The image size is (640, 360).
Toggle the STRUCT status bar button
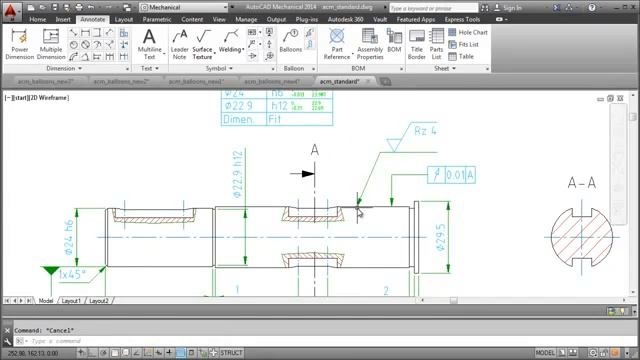click(x=231, y=353)
